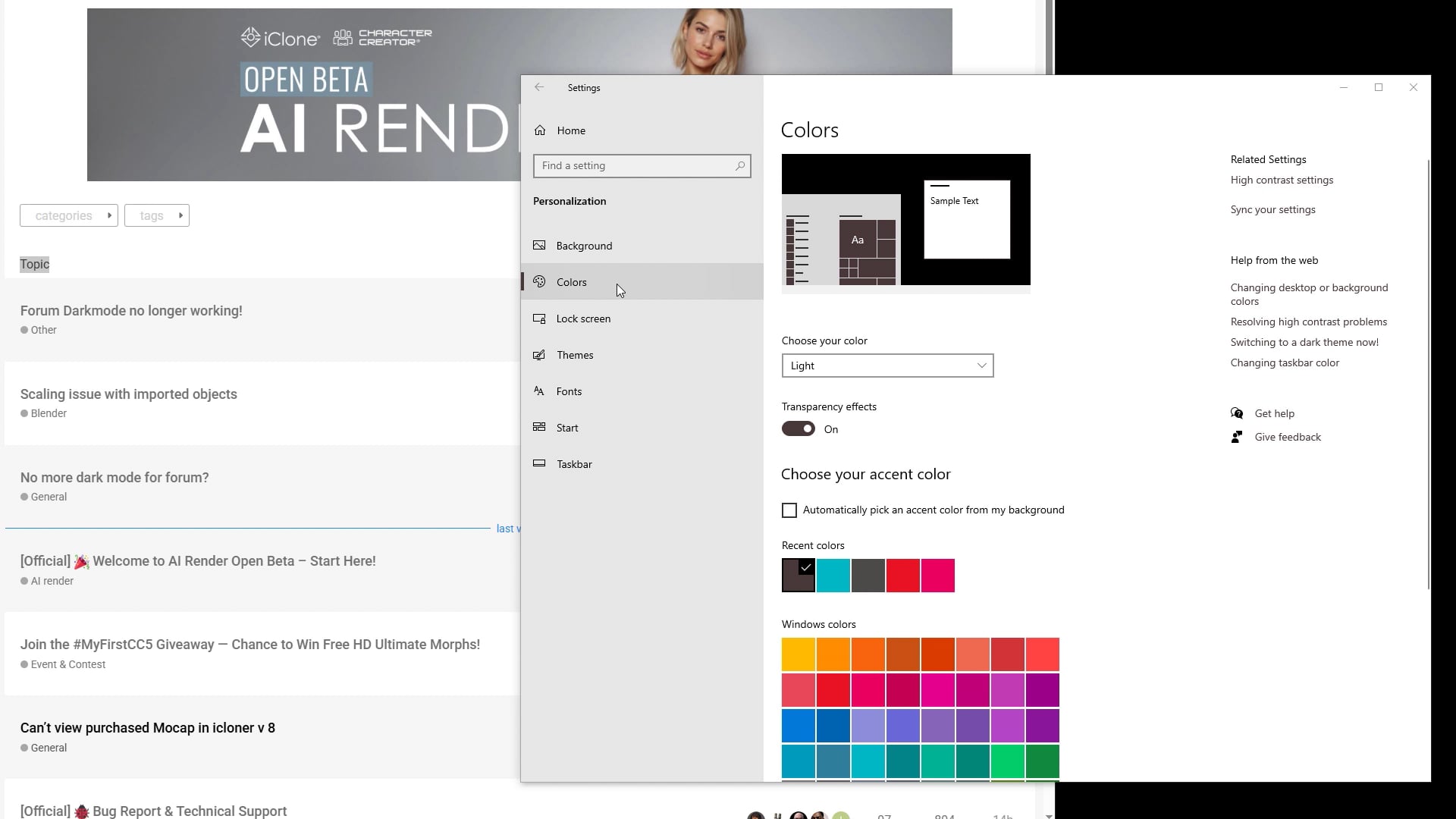Expand the forum tags dropdown
Viewport: 1456px width, 819px height.
[157, 215]
